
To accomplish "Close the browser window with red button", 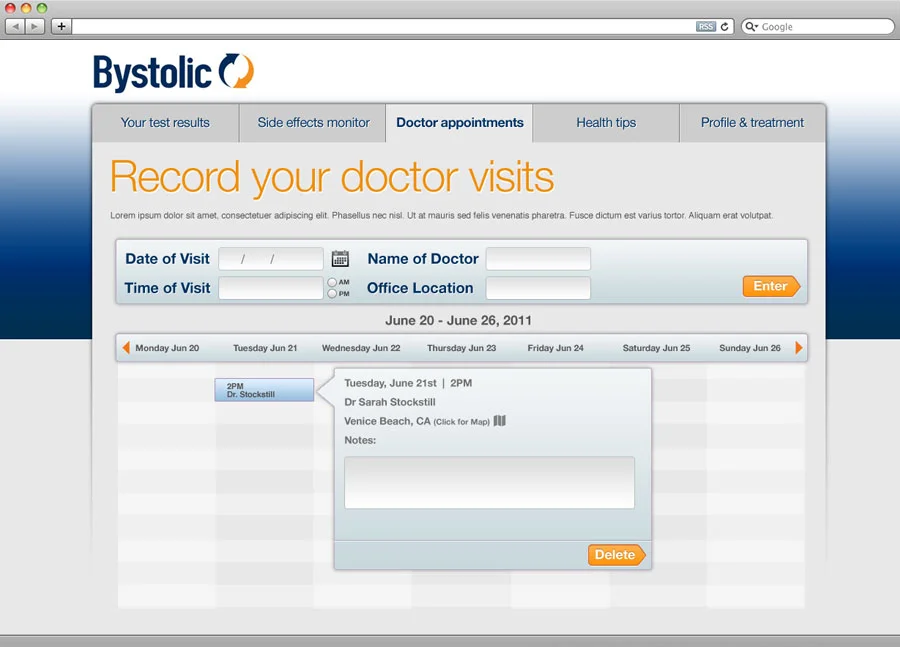I will tap(10, 8).
